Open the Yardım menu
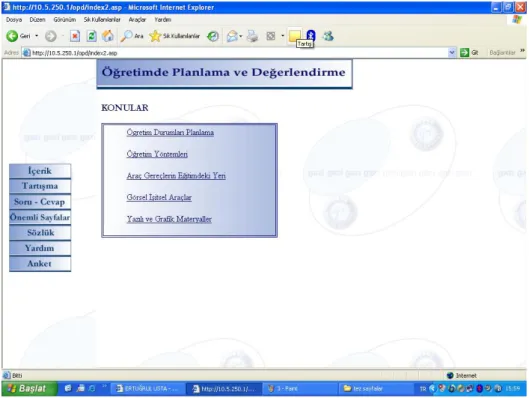Image resolution: width=529 pixels, height=398 pixels. point(163,20)
